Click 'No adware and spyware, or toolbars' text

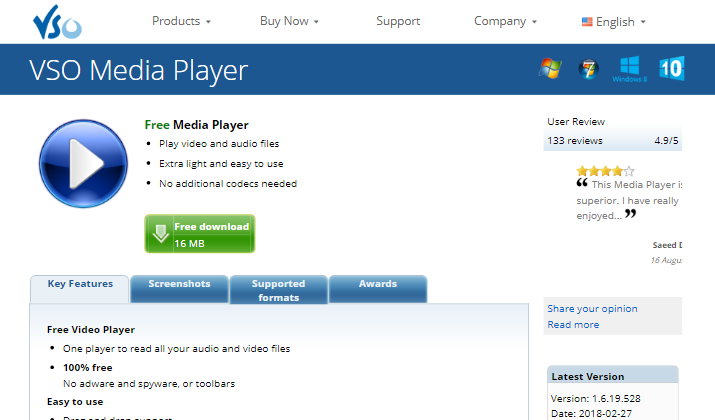pyautogui.click(x=149, y=384)
